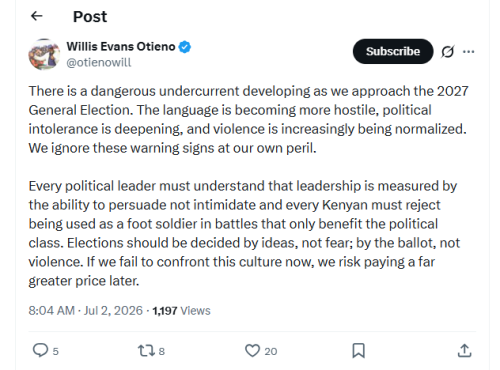Click the Post header title

click(90, 17)
